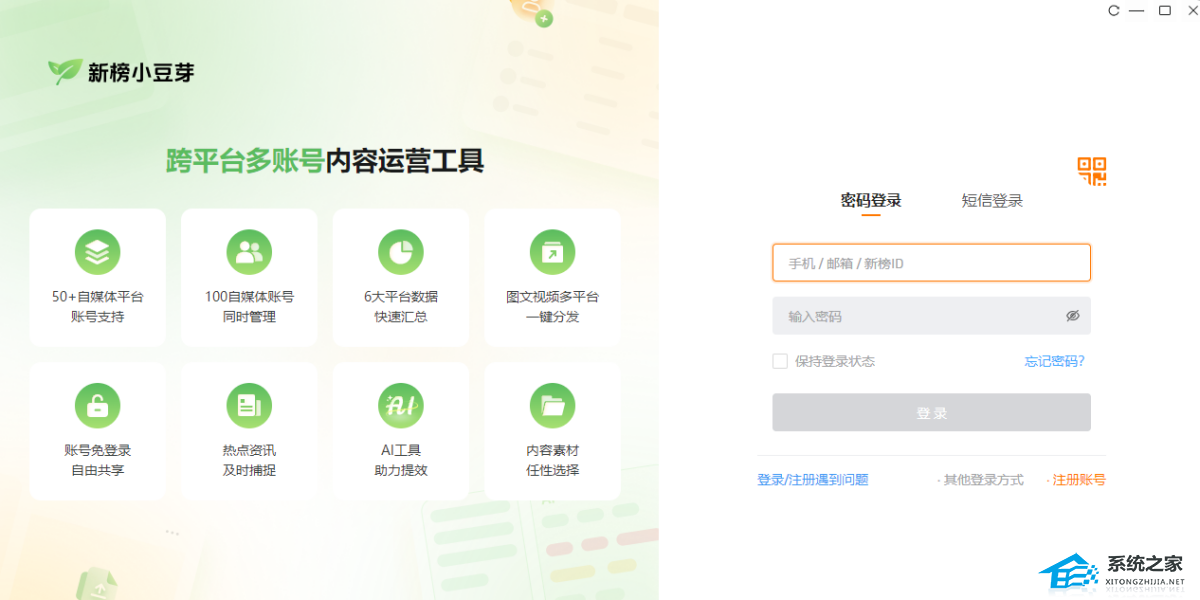Click the 50+自媒体平台 layers icon
The height and width of the screenshot is (600, 1200).
click(x=97, y=252)
